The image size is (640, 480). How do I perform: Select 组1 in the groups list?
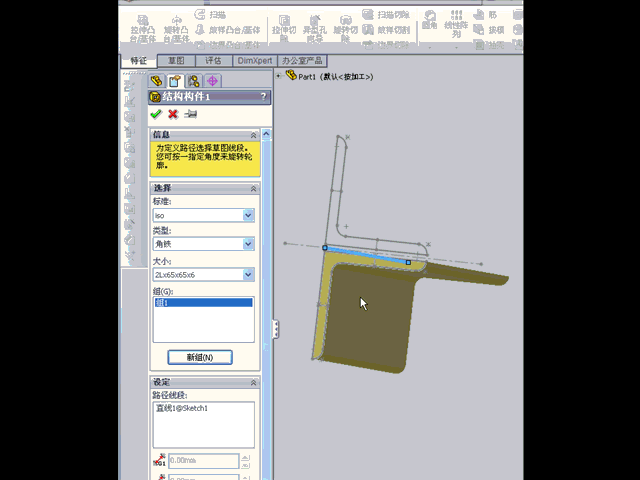(203, 302)
